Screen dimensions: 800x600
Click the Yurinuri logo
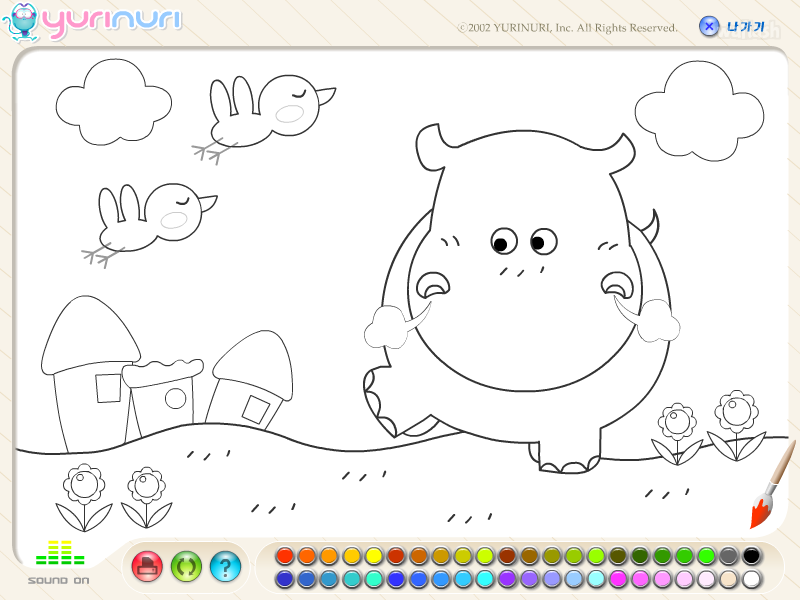pos(92,21)
